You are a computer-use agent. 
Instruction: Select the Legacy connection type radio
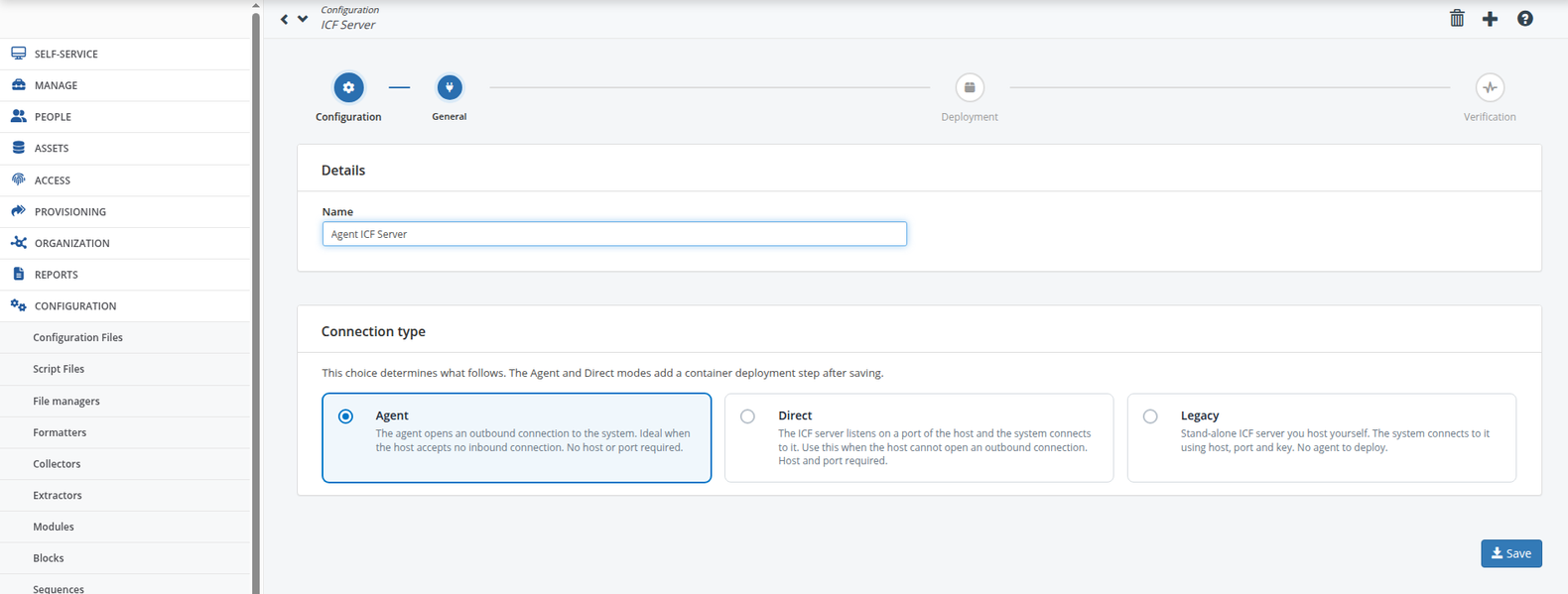[x=1150, y=416]
